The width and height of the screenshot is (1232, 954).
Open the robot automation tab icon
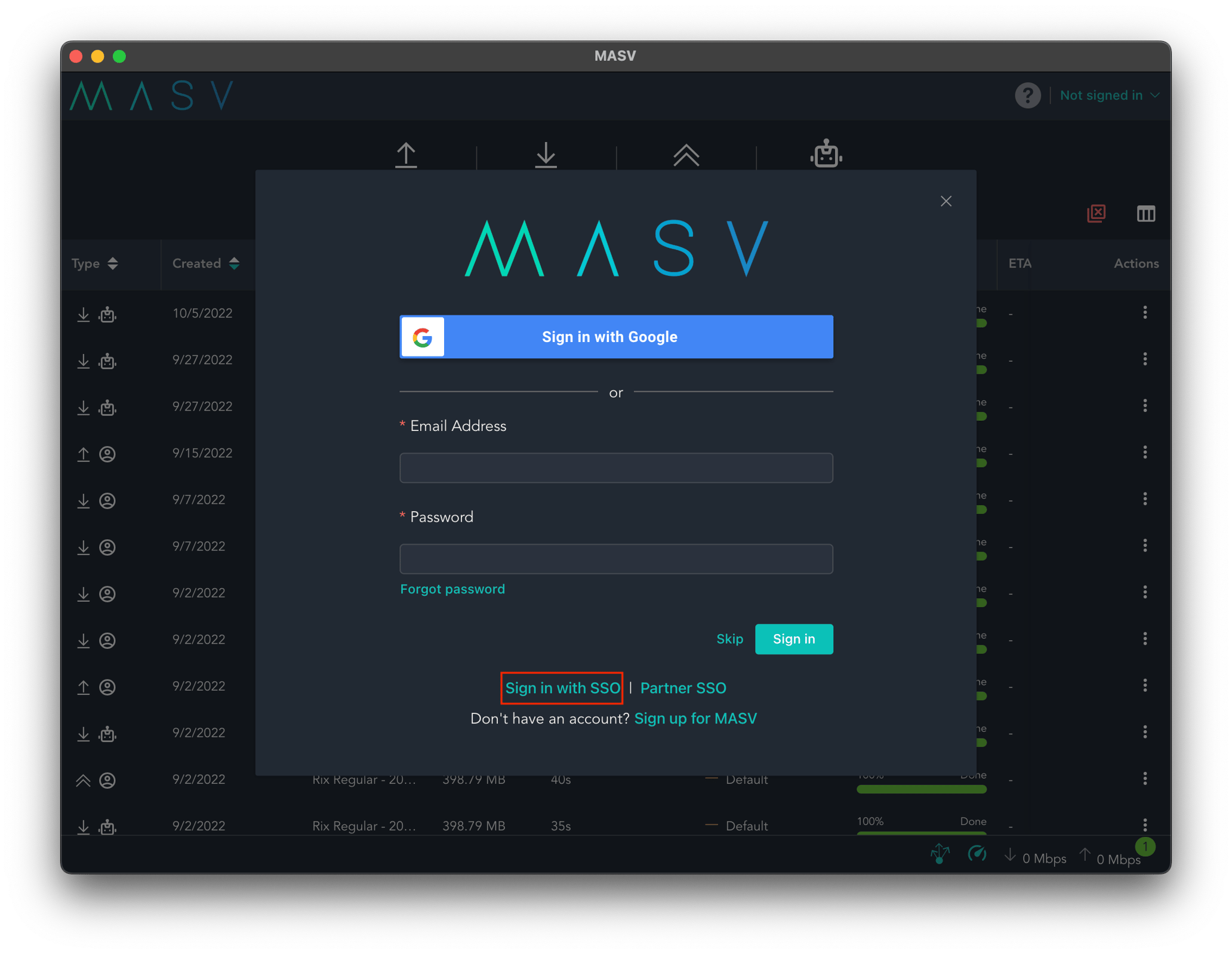(x=826, y=153)
